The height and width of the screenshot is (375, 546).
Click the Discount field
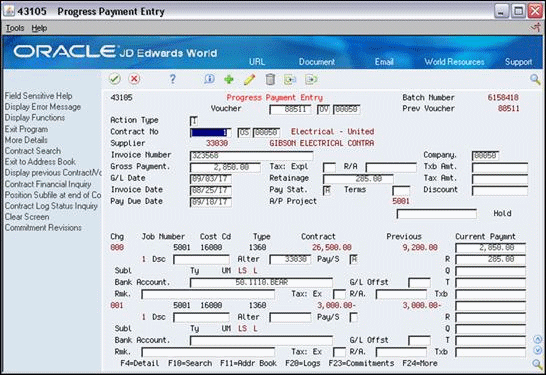(x=500, y=190)
